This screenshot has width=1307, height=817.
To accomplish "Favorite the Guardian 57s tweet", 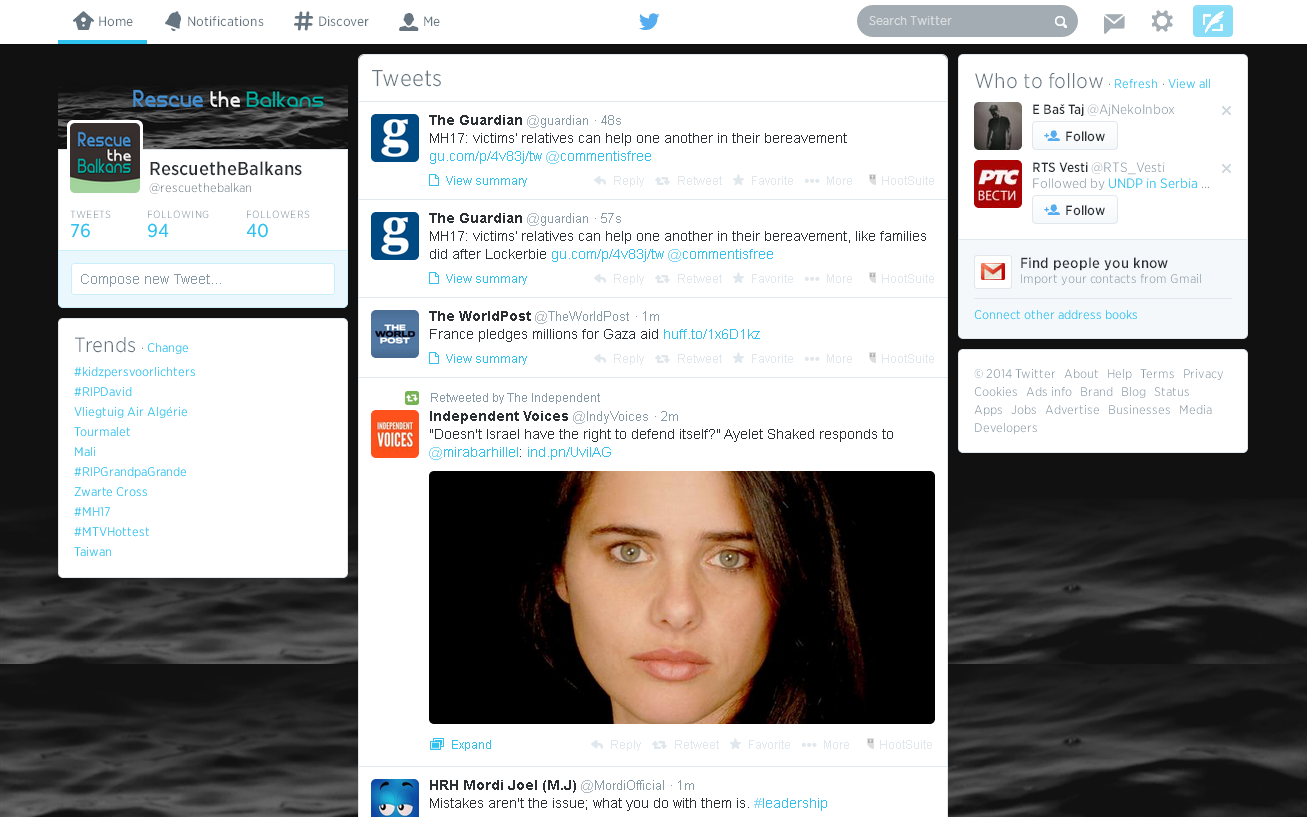I will [763, 279].
